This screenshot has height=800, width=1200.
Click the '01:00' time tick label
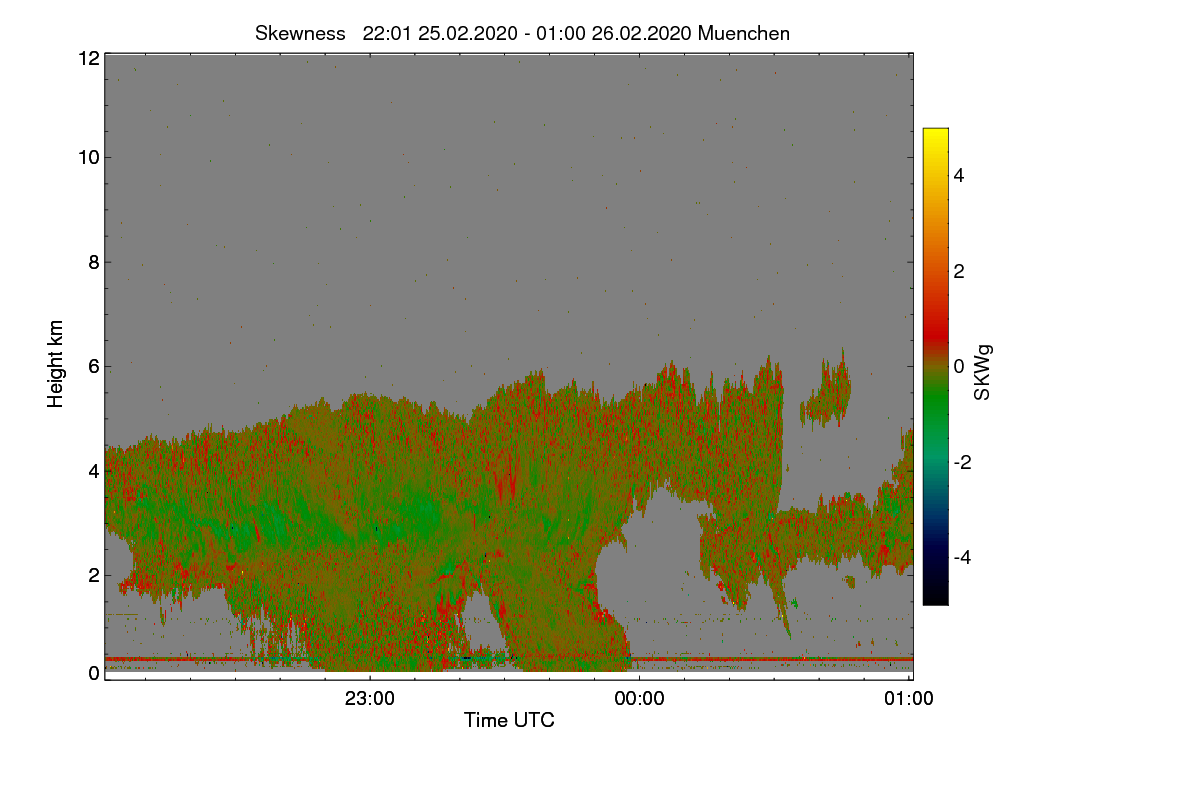click(909, 699)
